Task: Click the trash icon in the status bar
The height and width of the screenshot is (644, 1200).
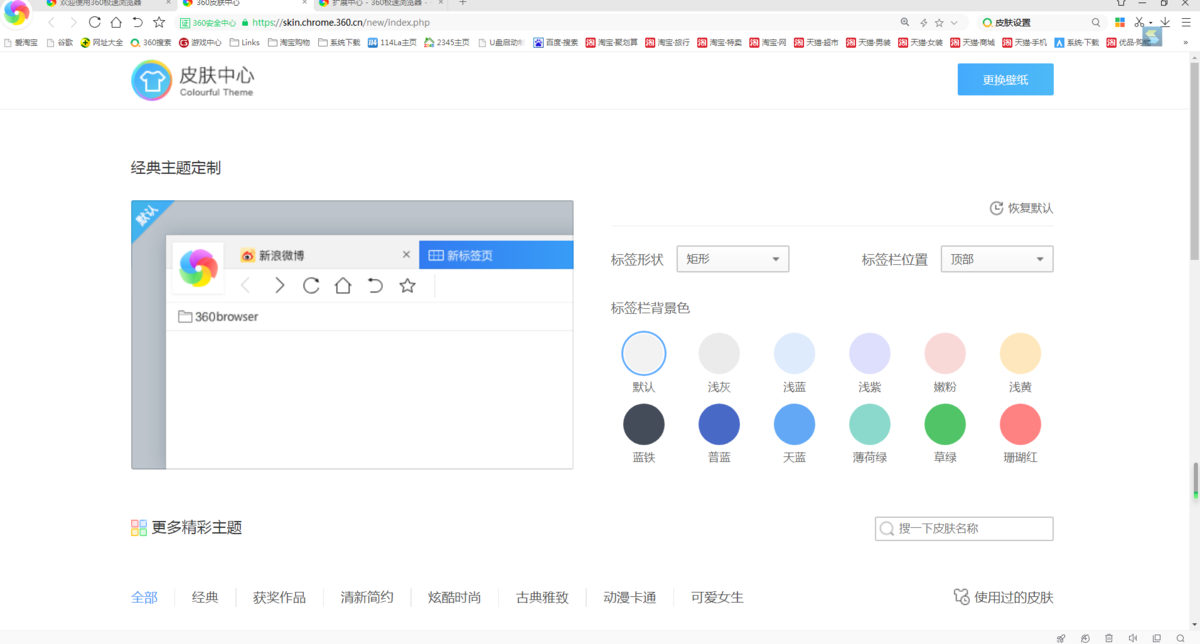Action: 1109,637
